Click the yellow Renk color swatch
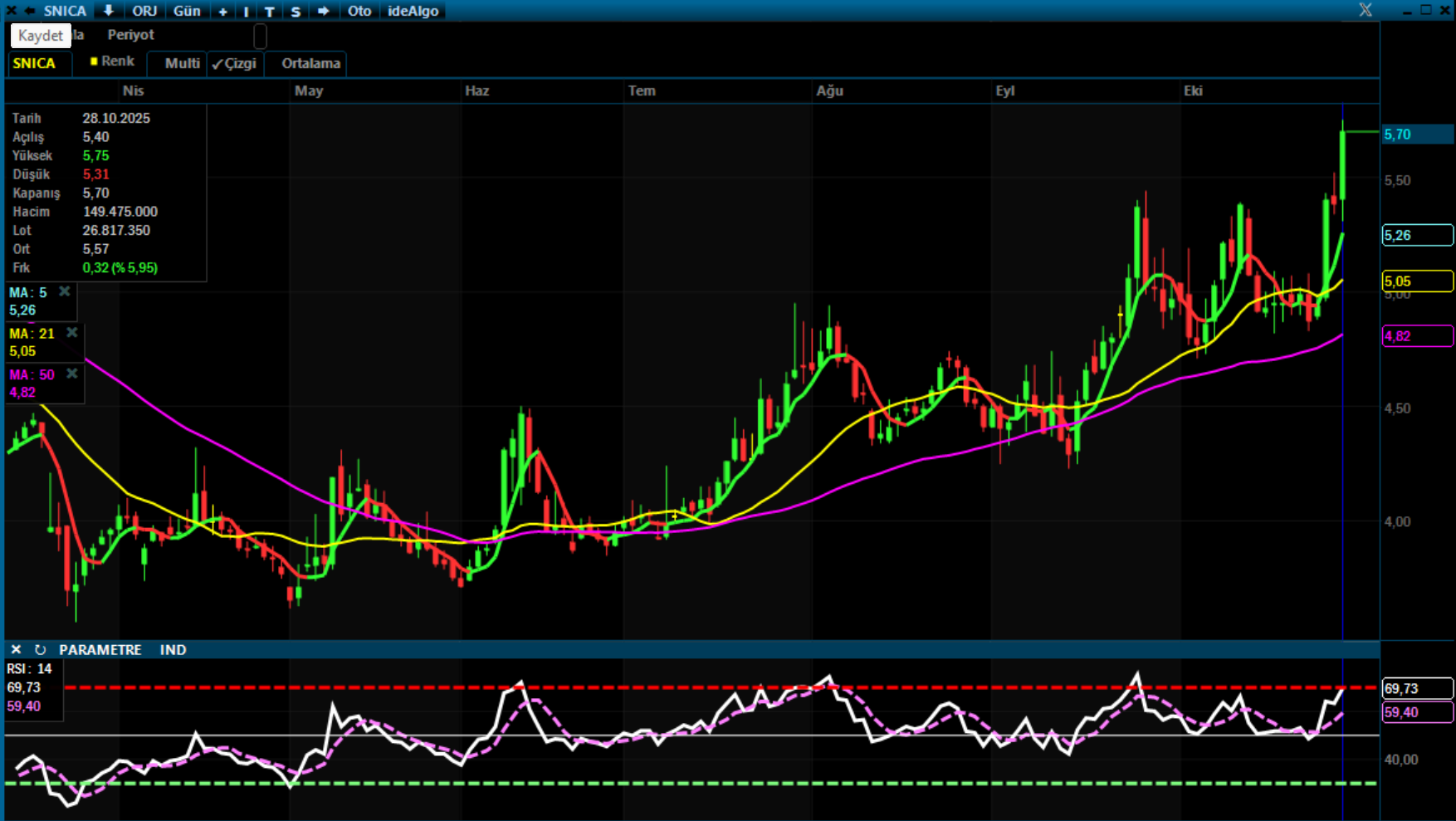Screen dimensions: 1456x821 click(x=94, y=61)
